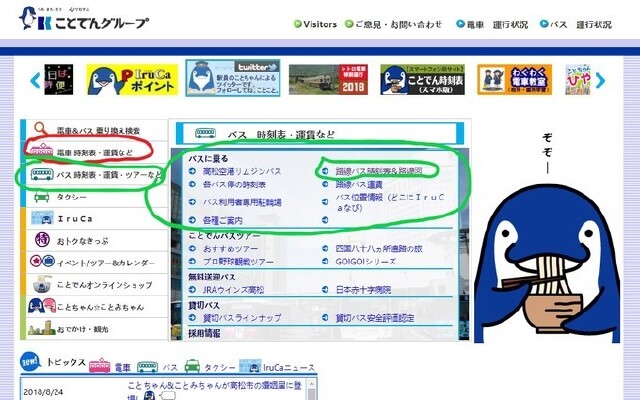Open the わくわく電車教室 banner
Image resolution: width=640 pixels, height=400 pixels.
(515, 80)
